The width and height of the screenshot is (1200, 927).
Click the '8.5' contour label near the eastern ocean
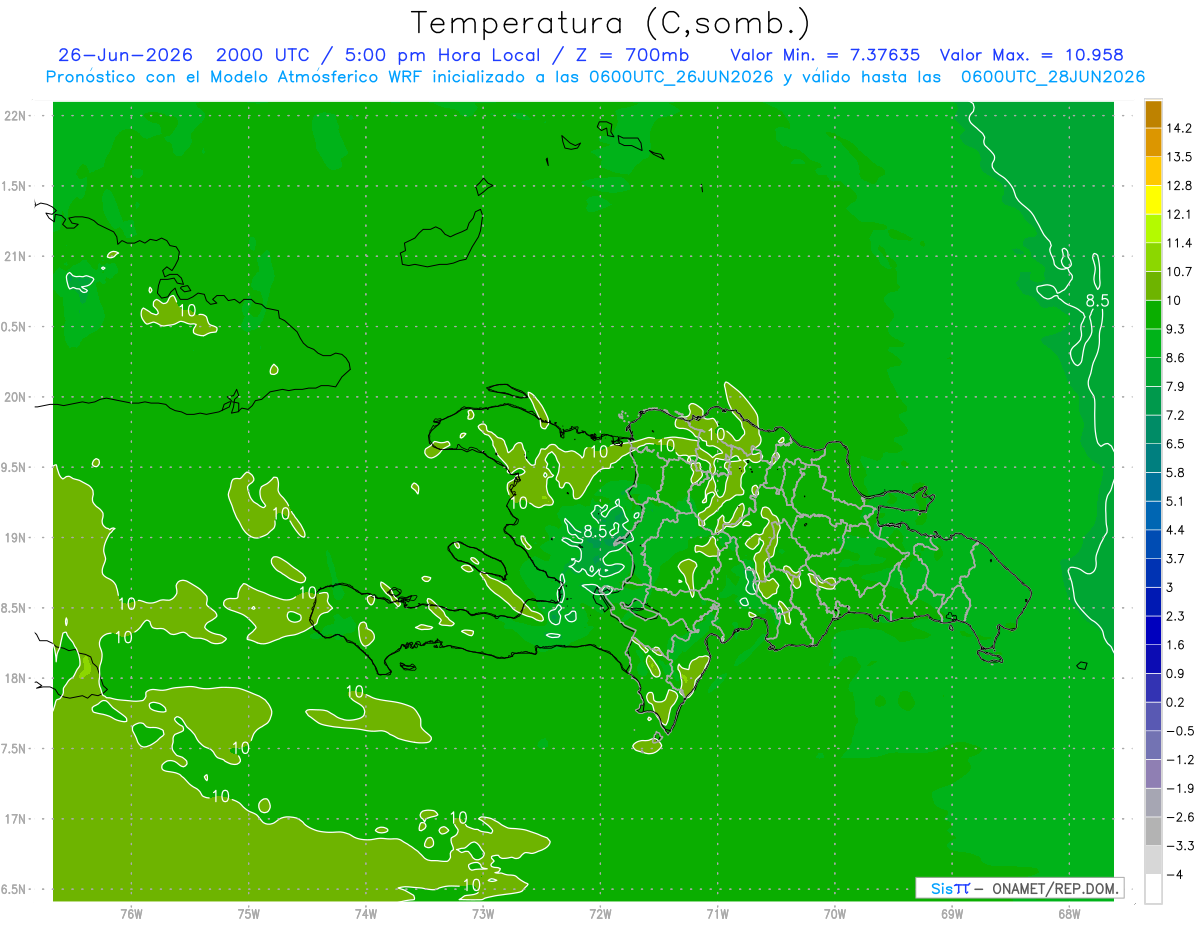(1097, 300)
